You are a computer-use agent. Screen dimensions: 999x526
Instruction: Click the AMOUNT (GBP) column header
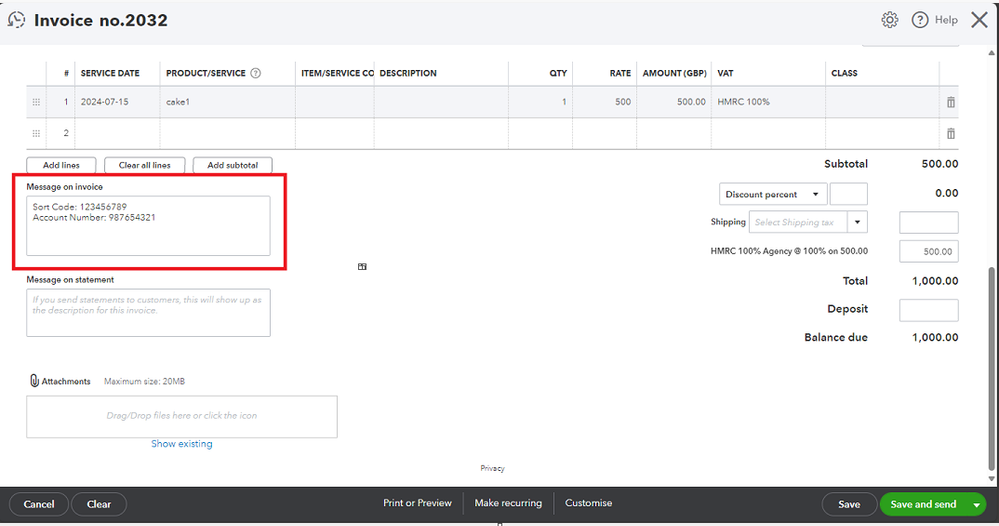674,73
